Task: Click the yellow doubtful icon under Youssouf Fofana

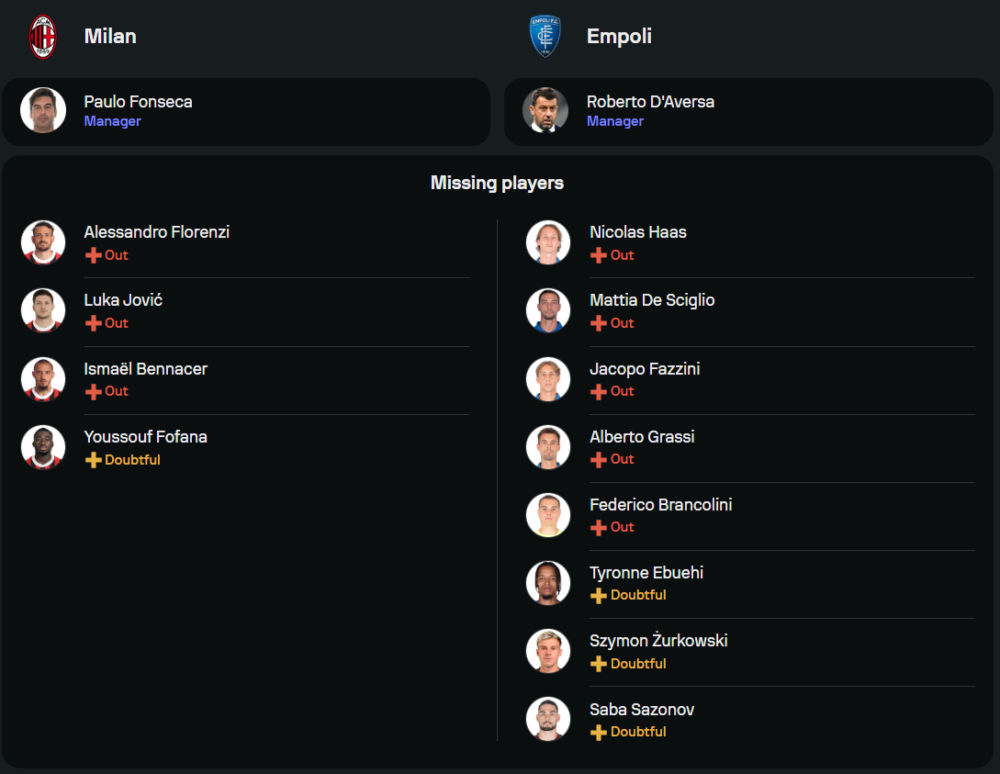Action: (x=93, y=460)
